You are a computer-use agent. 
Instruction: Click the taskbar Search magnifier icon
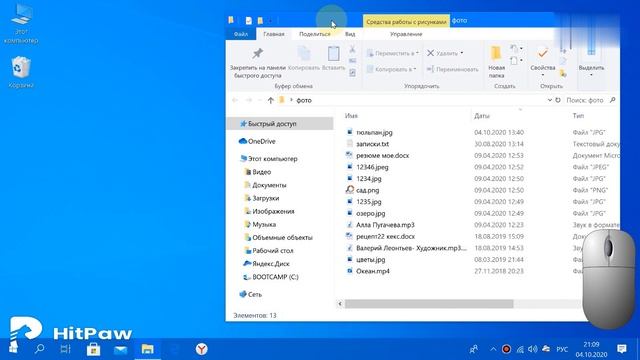click(x=39, y=349)
